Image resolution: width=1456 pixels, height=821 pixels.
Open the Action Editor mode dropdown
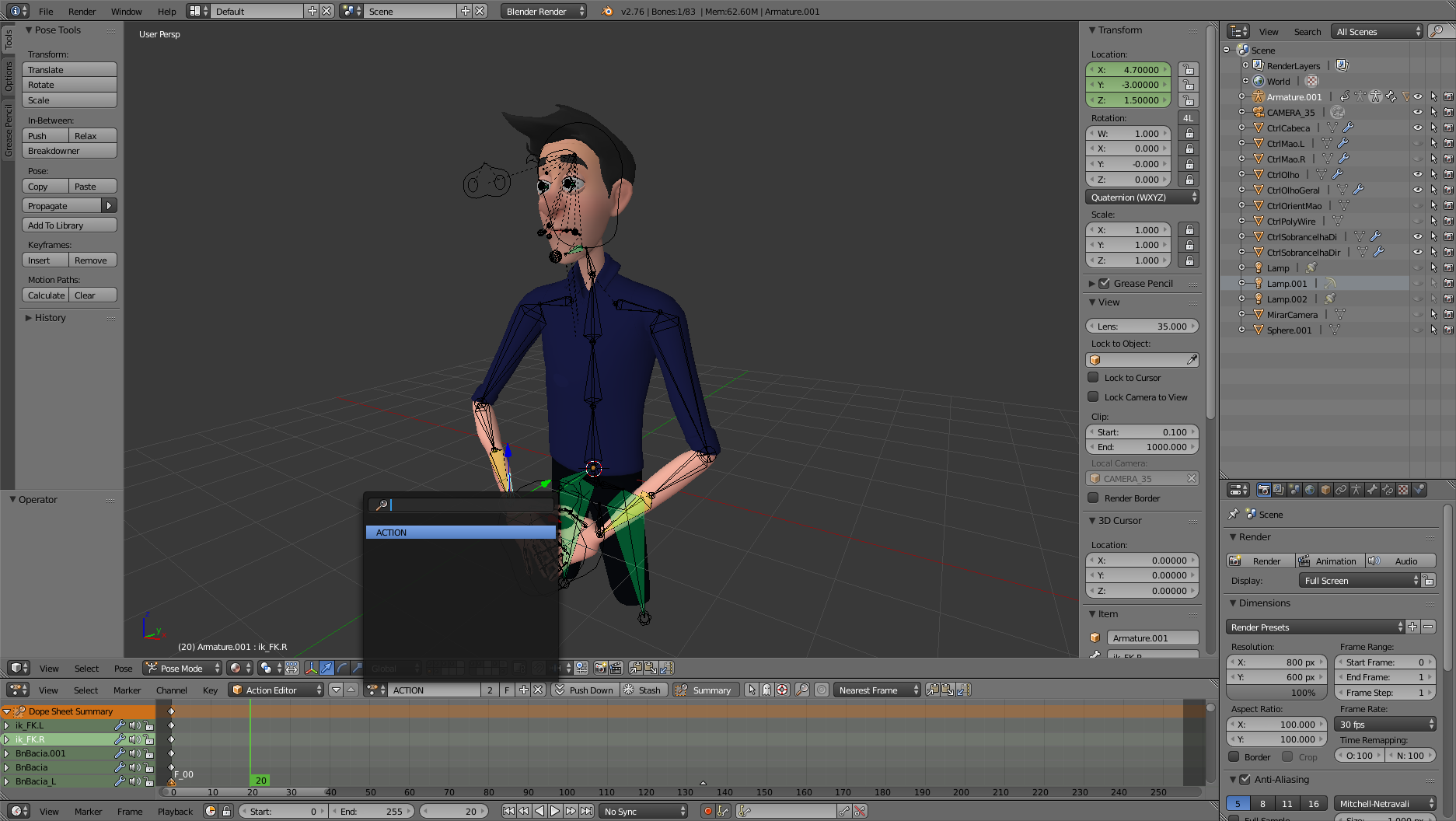point(276,690)
